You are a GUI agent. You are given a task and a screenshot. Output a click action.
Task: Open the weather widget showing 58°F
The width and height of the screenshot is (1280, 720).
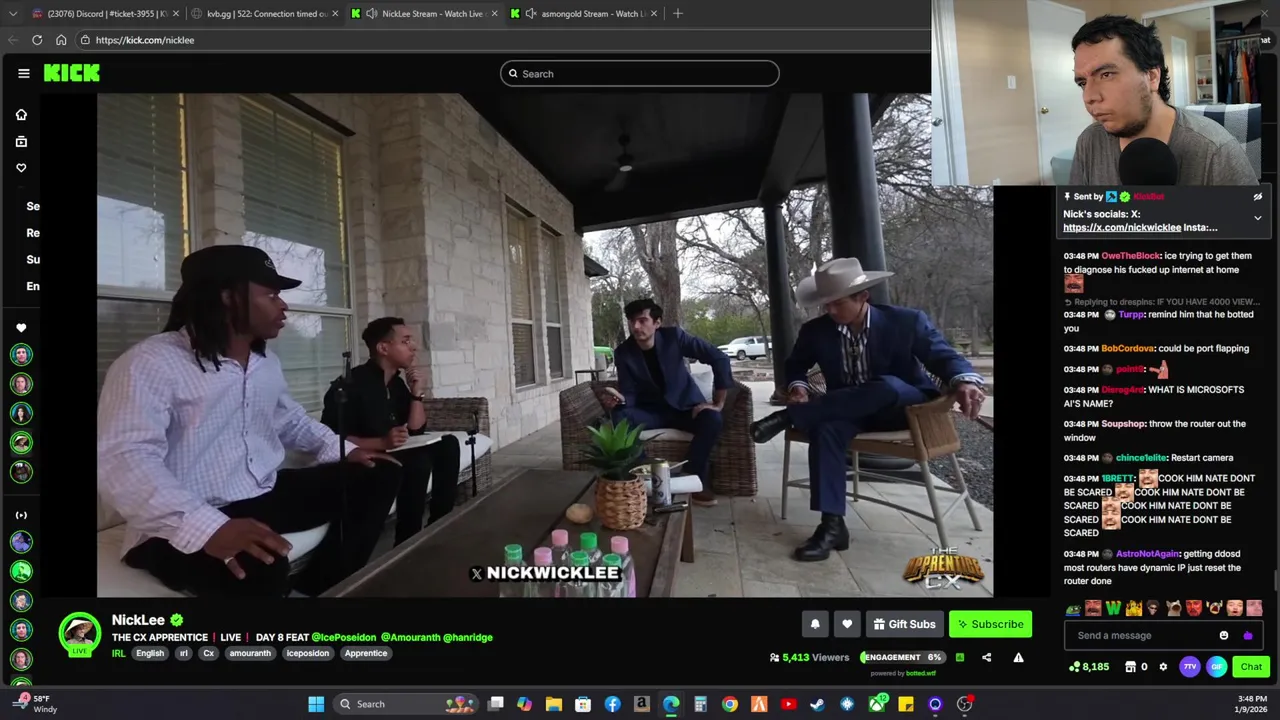33,704
